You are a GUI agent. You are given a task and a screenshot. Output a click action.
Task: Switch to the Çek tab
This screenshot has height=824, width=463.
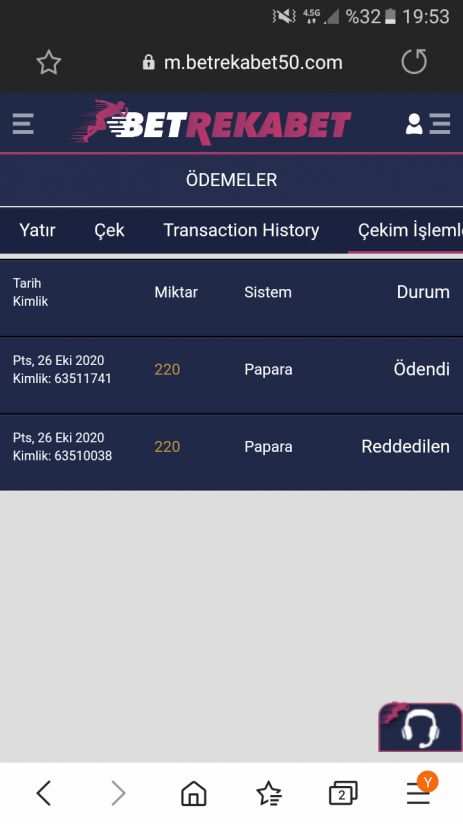[109, 230]
